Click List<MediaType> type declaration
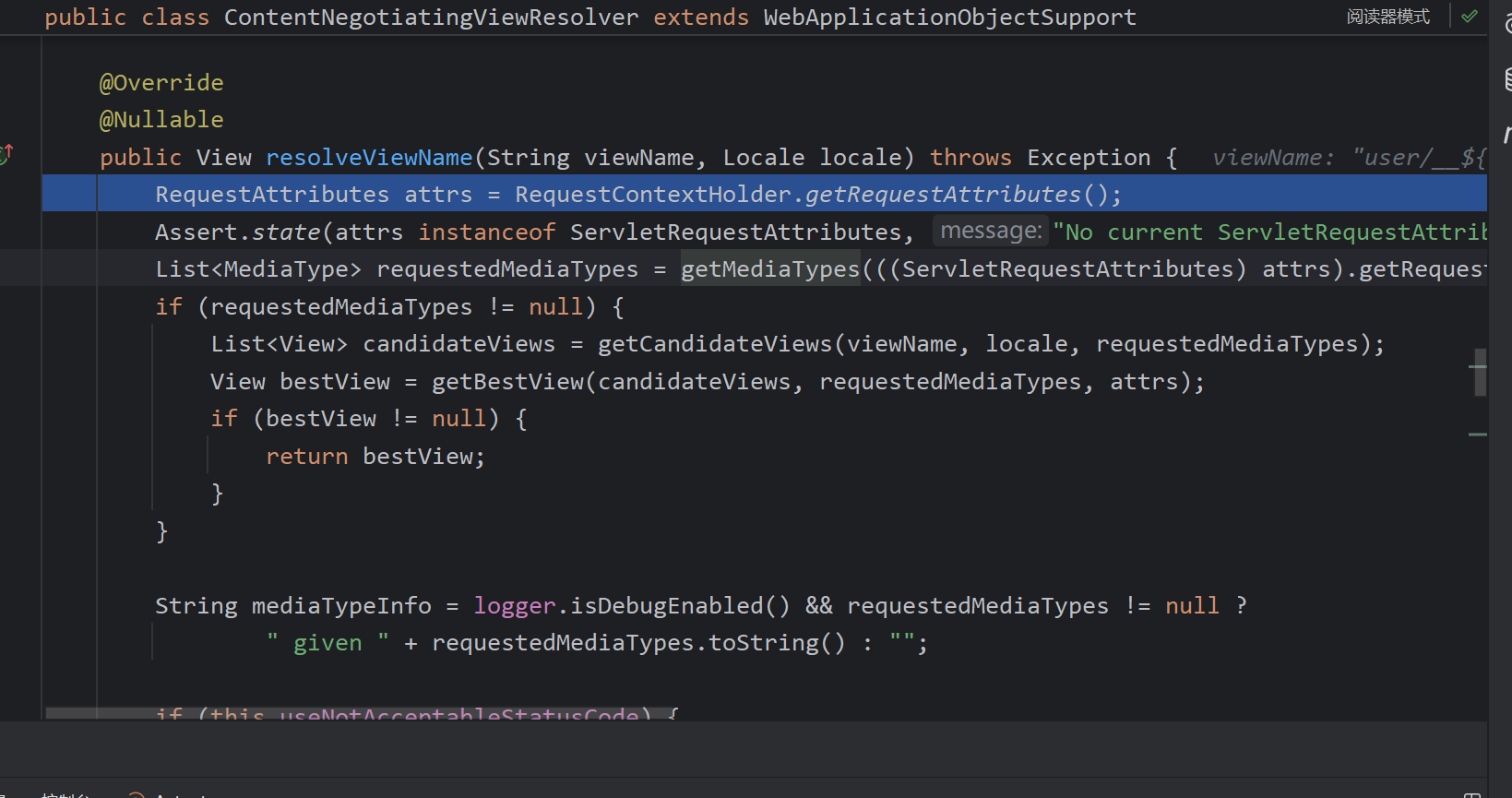This screenshot has width=1512, height=798. tap(258, 269)
